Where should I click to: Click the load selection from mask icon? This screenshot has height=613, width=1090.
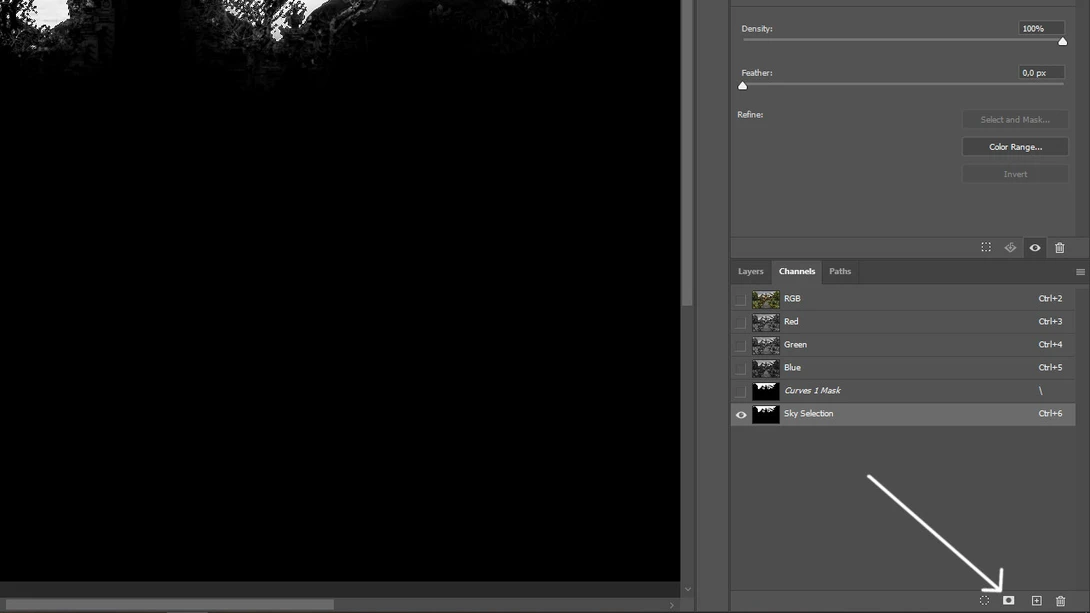point(985,247)
